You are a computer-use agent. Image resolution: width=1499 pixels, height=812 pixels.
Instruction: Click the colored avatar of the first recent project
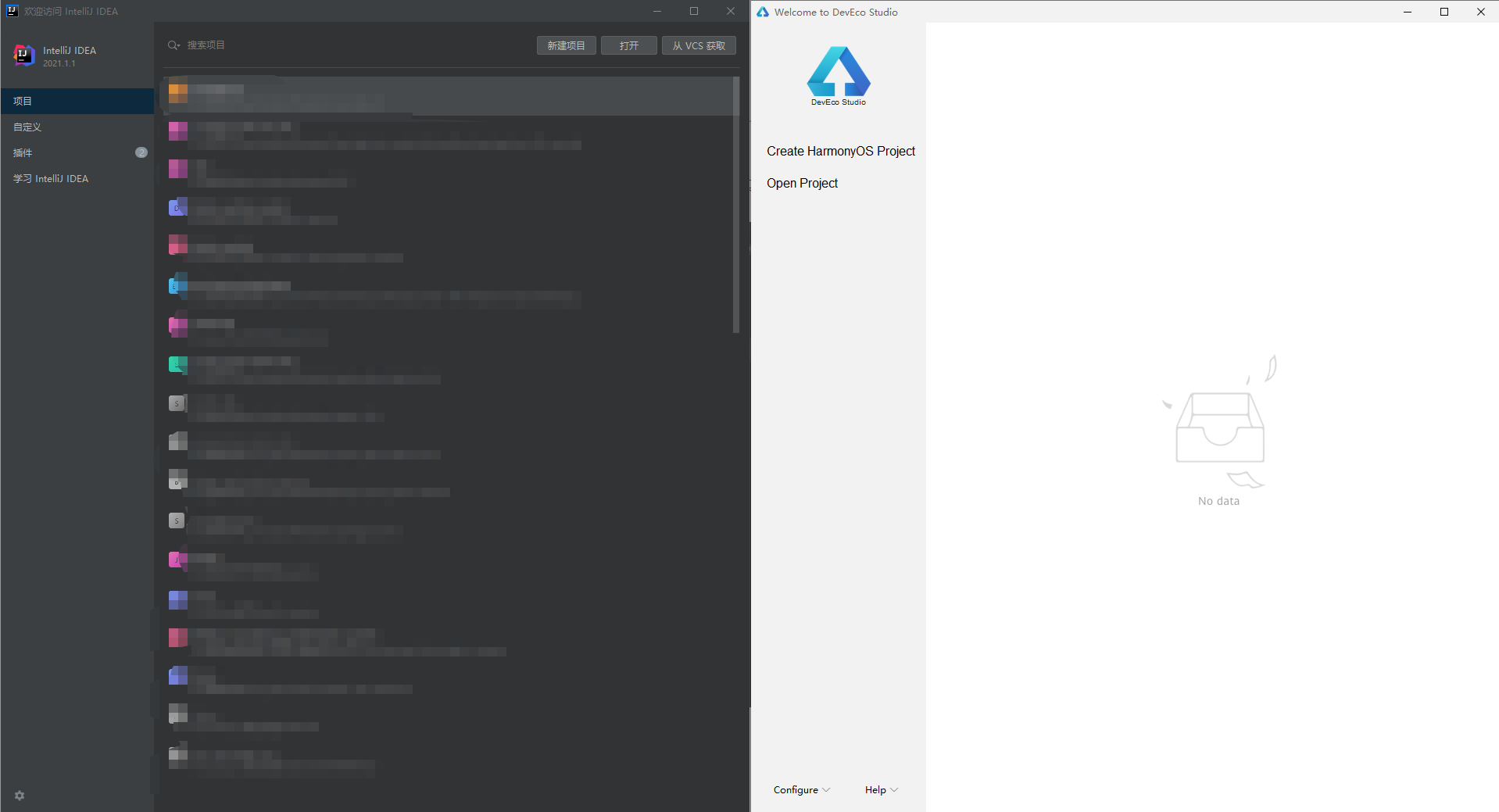pyautogui.click(x=177, y=92)
